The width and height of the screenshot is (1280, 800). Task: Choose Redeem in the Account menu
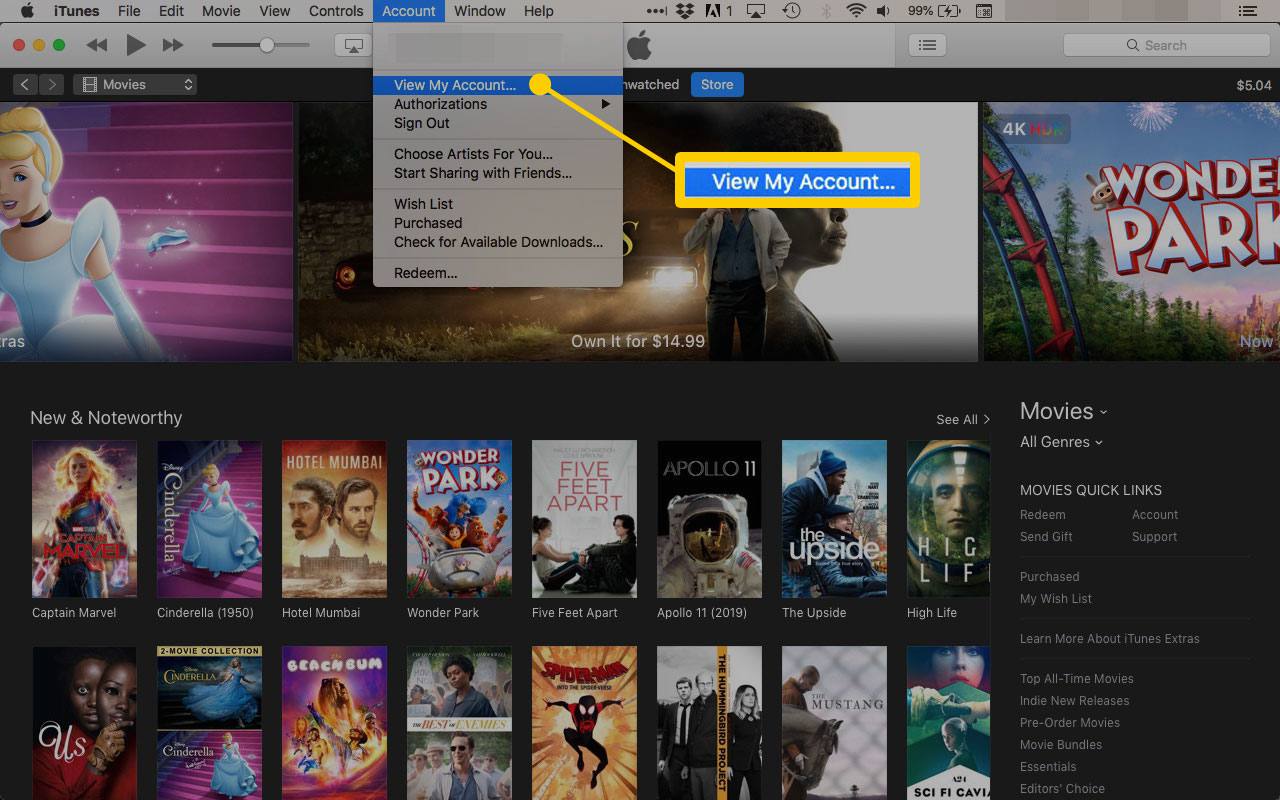click(x=498, y=273)
